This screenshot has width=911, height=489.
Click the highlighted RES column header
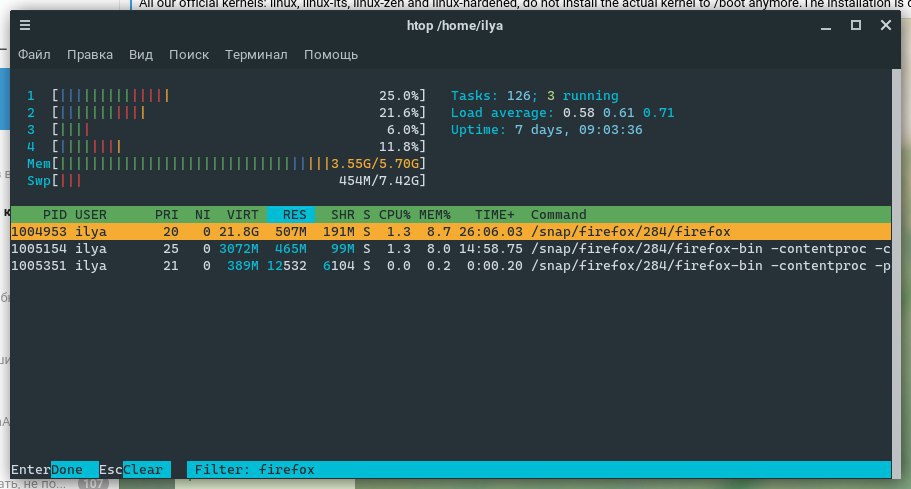coord(291,214)
